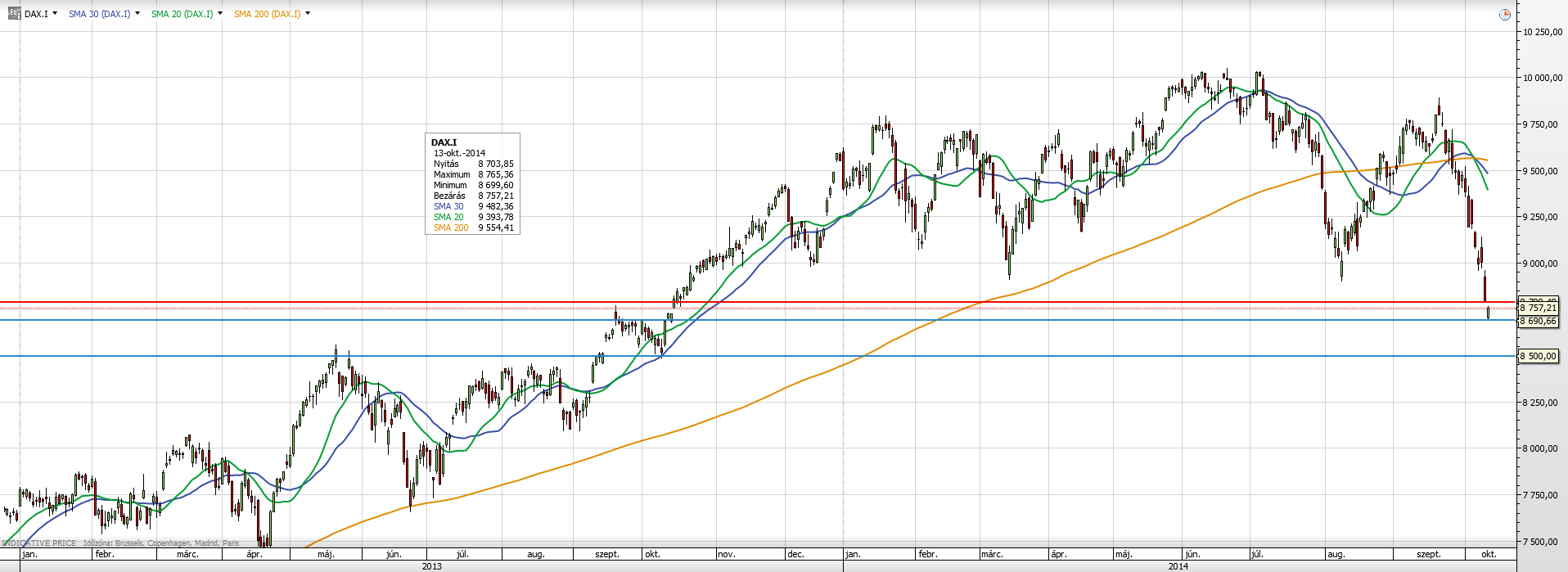Select the green SMA 20 (DAX.I) legend label
This screenshot has height=572, width=1568.
click(182, 14)
